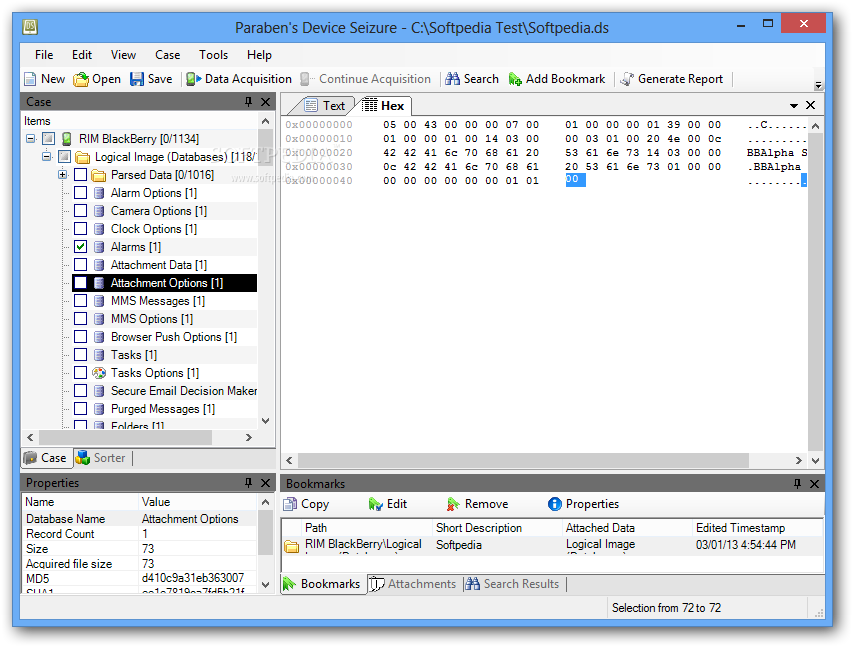Open the Edit menu
The height and width of the screenshot is (647, 853).
tap(82, 55)
